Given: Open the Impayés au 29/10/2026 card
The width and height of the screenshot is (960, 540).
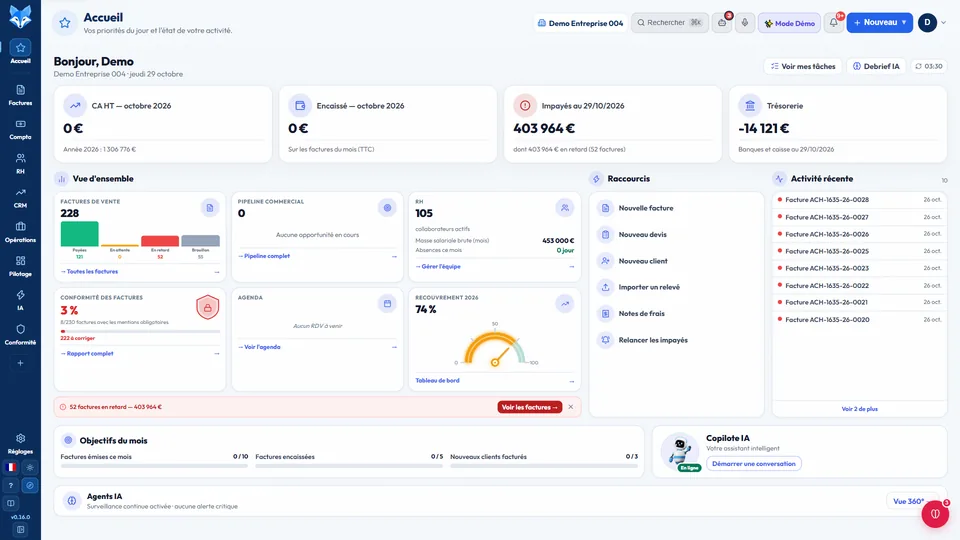Looking at the screenshot, I should [x=613, y=124].
